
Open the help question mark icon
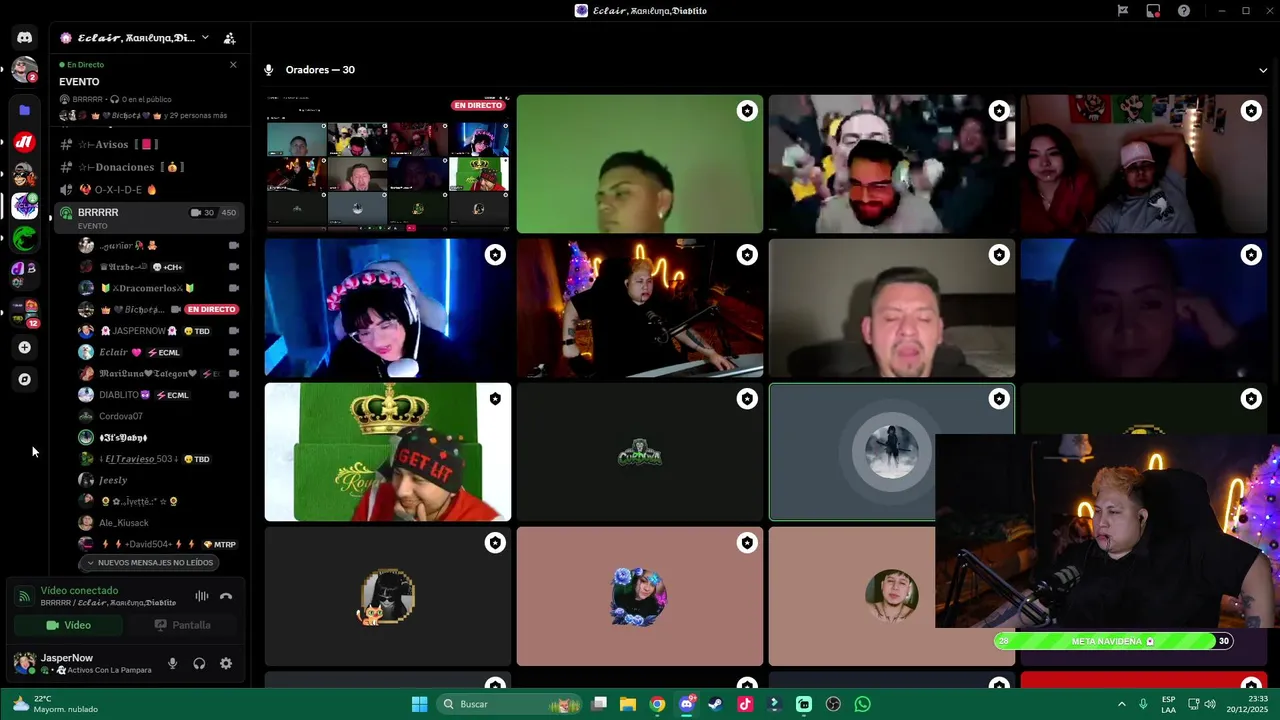pos(1184,11)
